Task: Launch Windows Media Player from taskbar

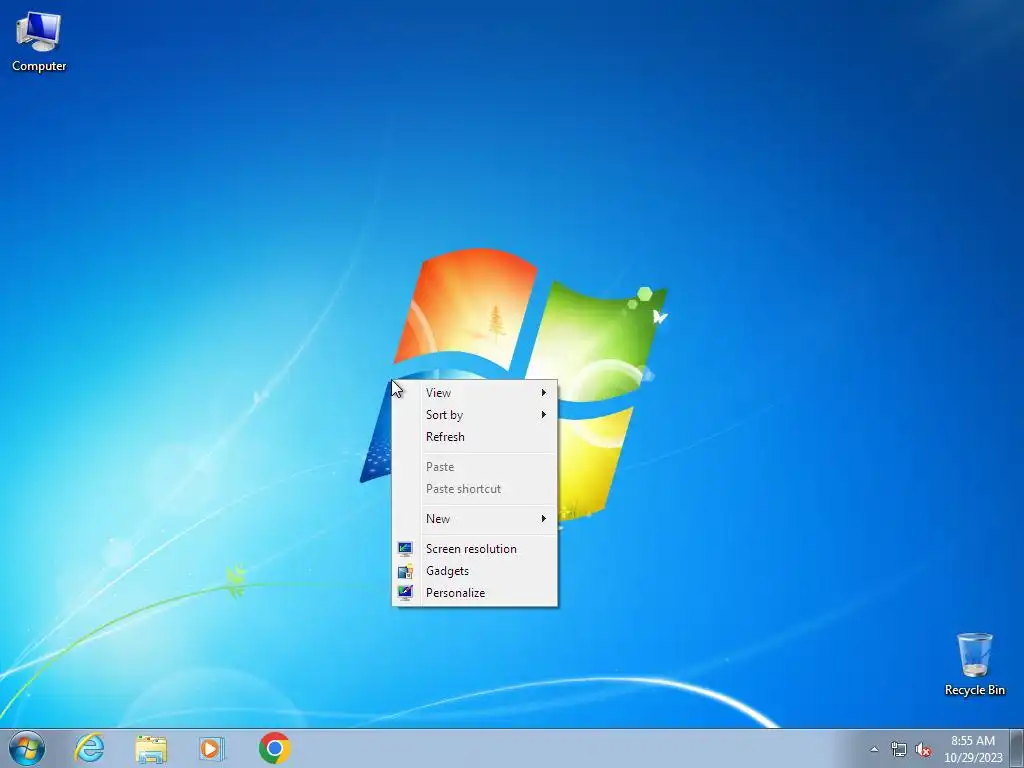Action: pos(211,748)
